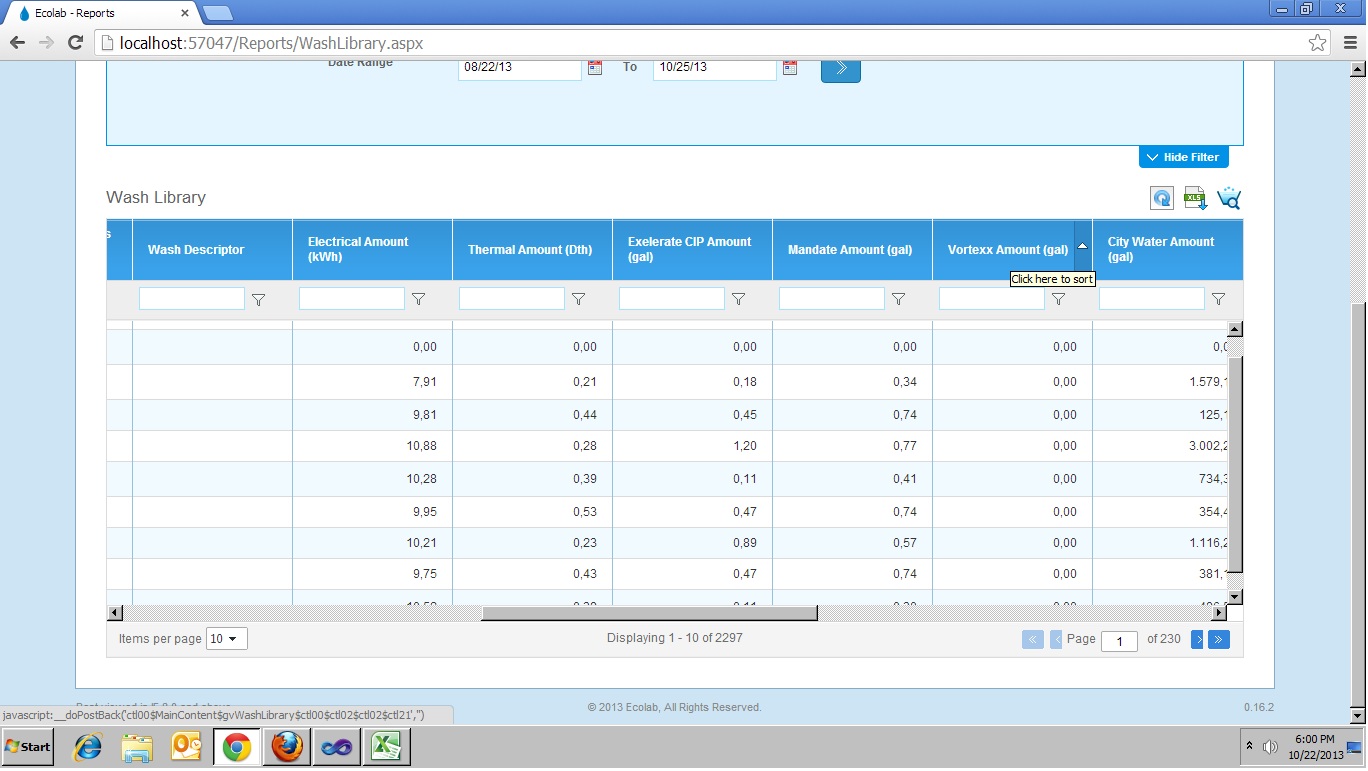The height and width of the screenshot is (771, 1368).
Task: Click the filter funnel under Wash Descriptor
Action: point(258,299)
